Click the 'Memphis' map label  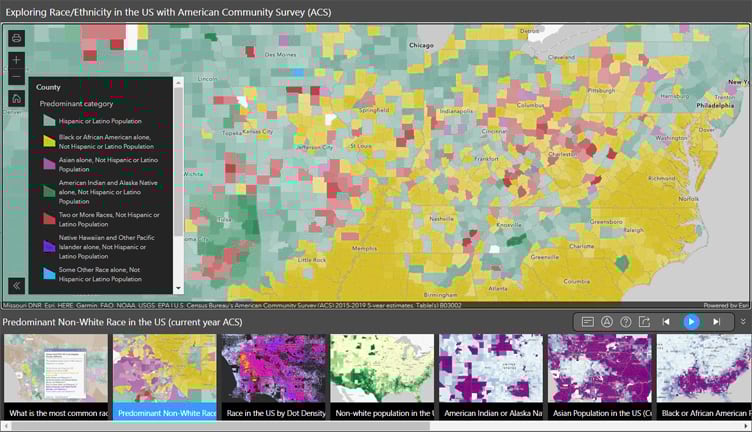pyautogui.click(x=364, y=248)
